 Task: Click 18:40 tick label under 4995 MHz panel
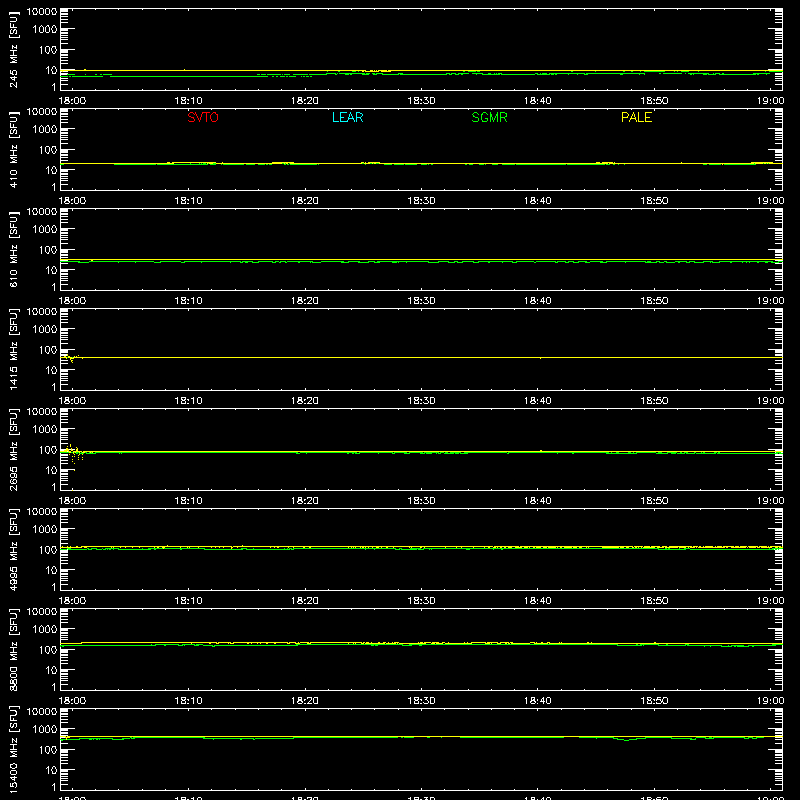tap(538, 601)
